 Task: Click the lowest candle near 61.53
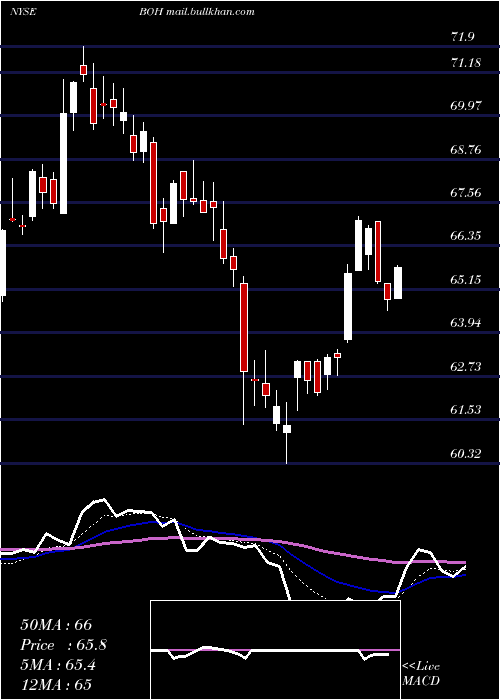(x=287, y=429)
